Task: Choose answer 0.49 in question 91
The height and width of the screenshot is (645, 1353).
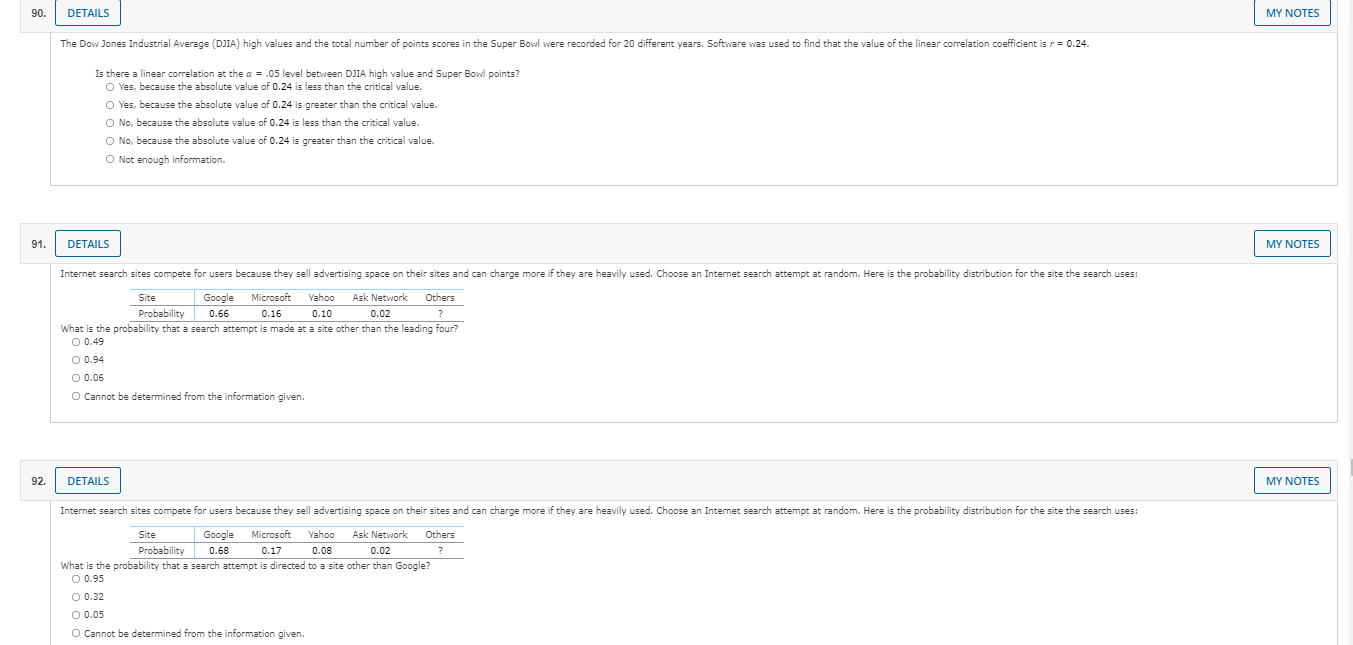Action: 75,340
